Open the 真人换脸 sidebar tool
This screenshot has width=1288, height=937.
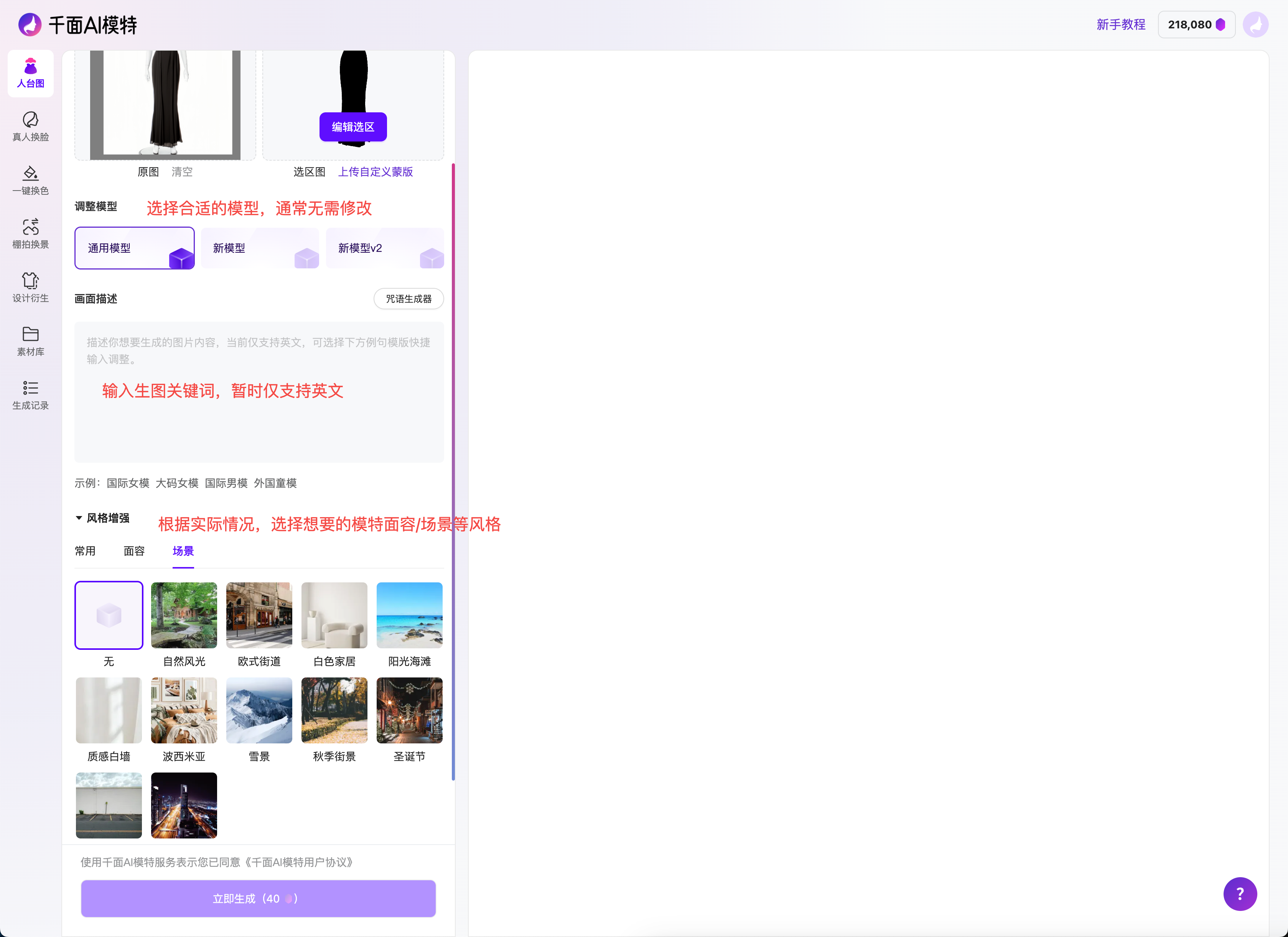click(x=31, y=127)
